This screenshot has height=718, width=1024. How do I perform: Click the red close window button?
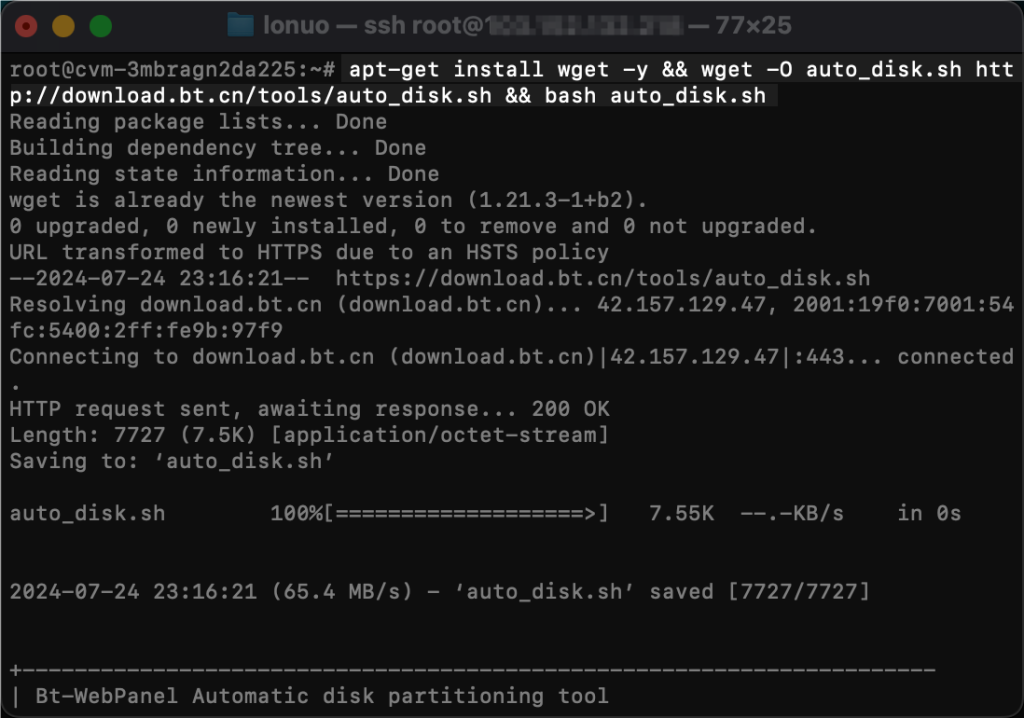(26, 26)
